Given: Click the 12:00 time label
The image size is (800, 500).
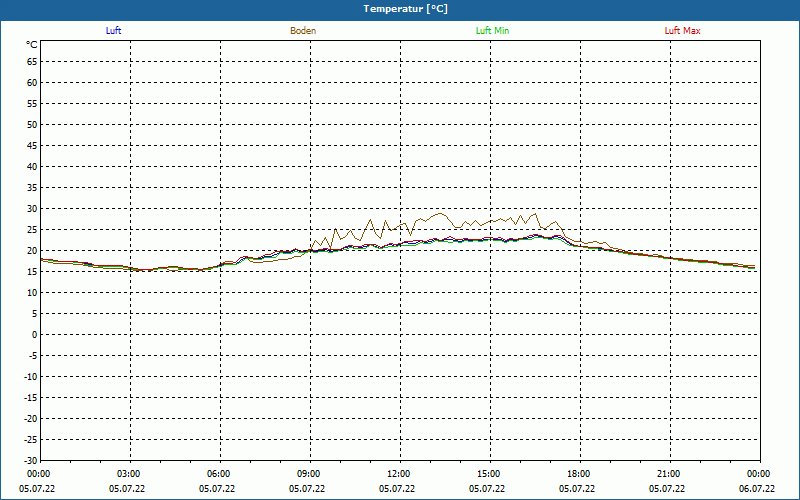Looking at the screenshot, I should point(398,474).
